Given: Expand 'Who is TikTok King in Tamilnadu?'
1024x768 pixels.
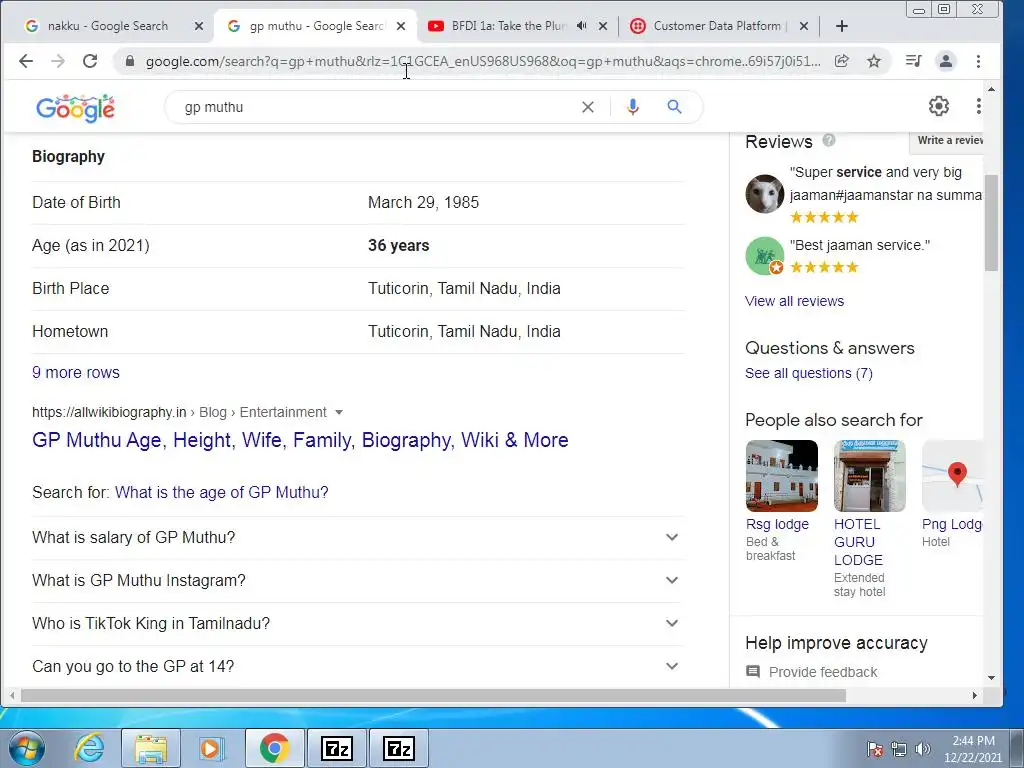Looking at the screenshot, I should [358, 624].
